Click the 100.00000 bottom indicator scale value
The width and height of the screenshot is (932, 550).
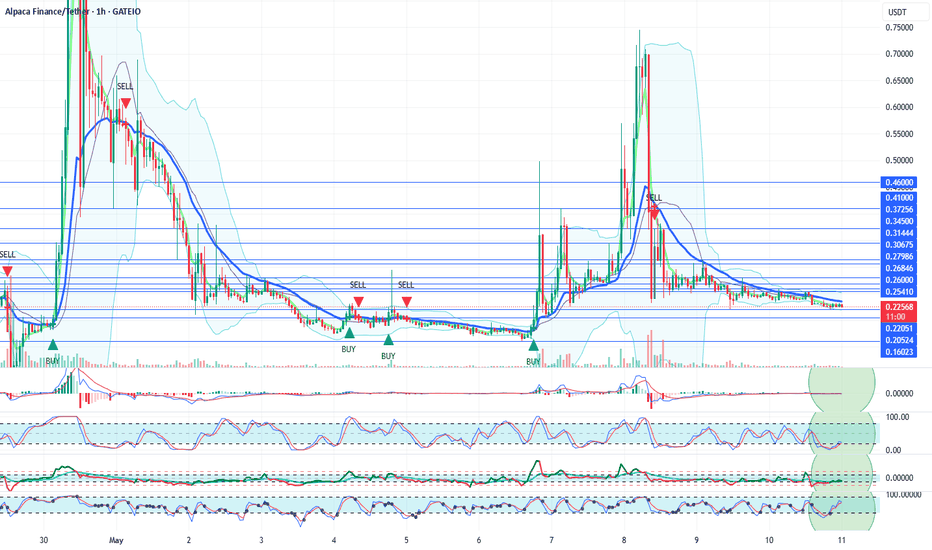(903, 495)
